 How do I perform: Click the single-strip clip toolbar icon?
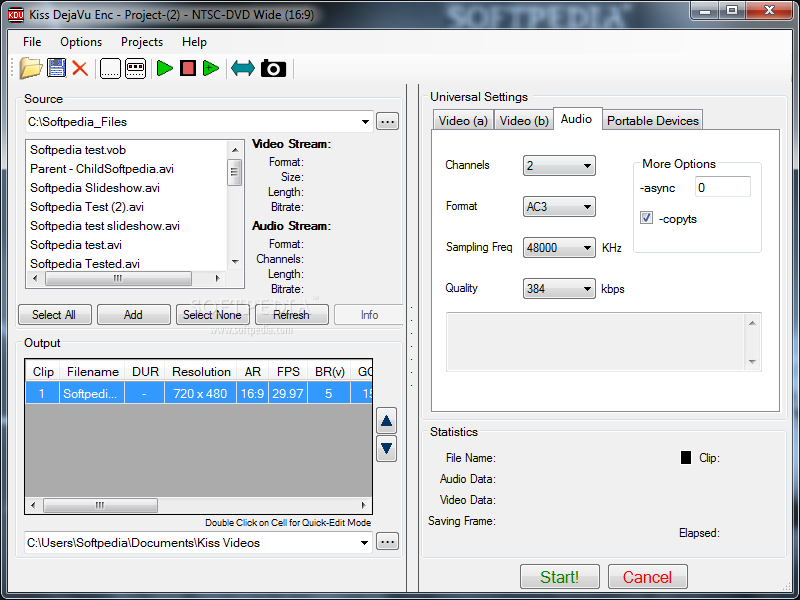(110, 68)
